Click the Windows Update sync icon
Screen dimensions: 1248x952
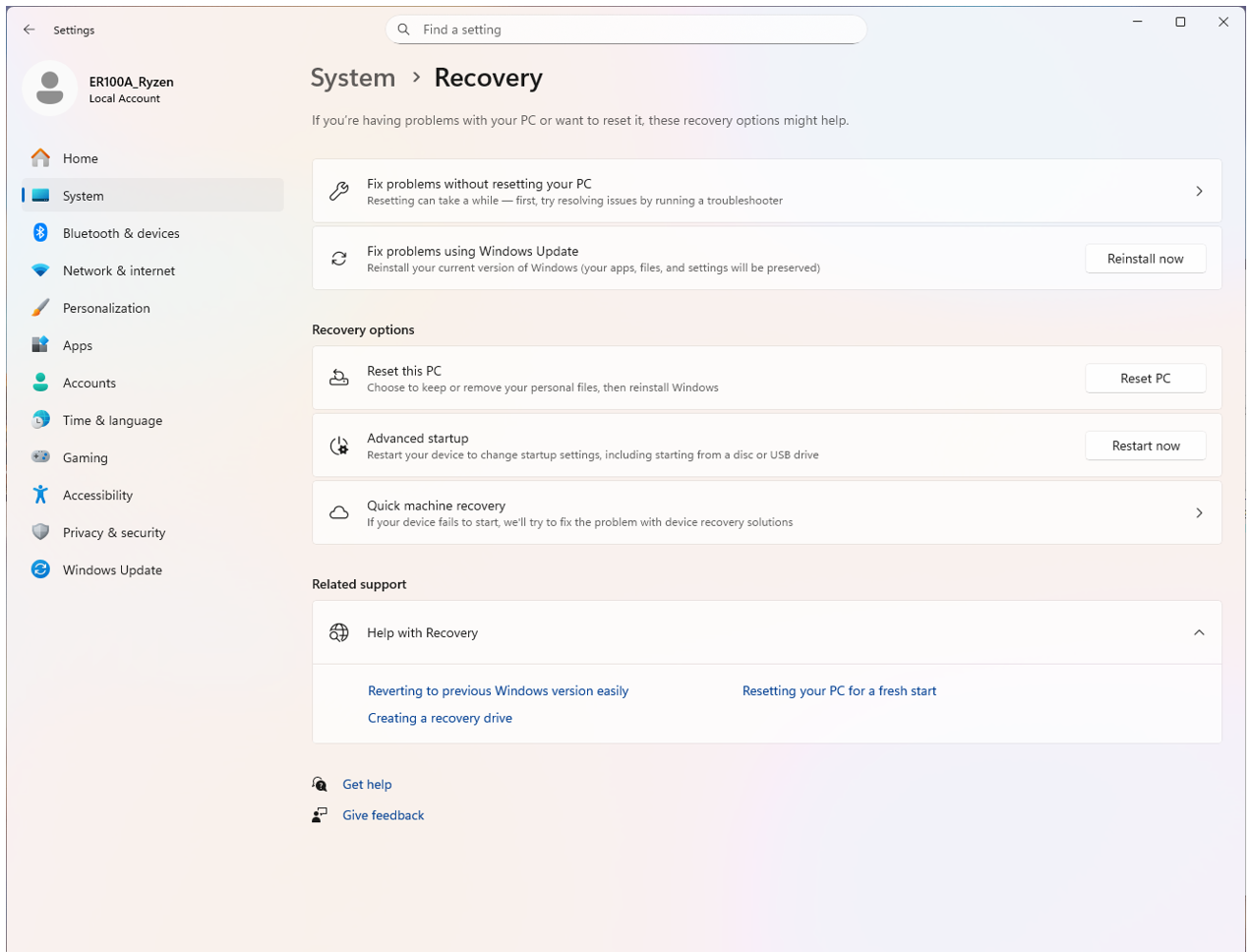click(x=40, y=569)
